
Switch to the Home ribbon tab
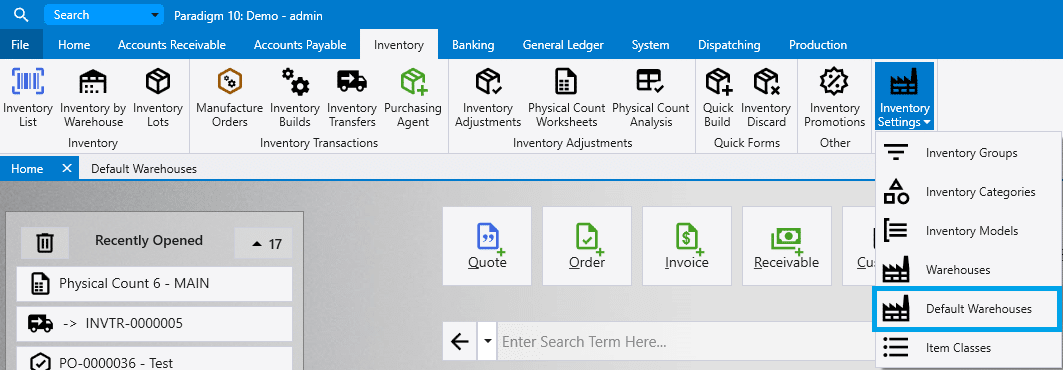click(x=74, y=45)
